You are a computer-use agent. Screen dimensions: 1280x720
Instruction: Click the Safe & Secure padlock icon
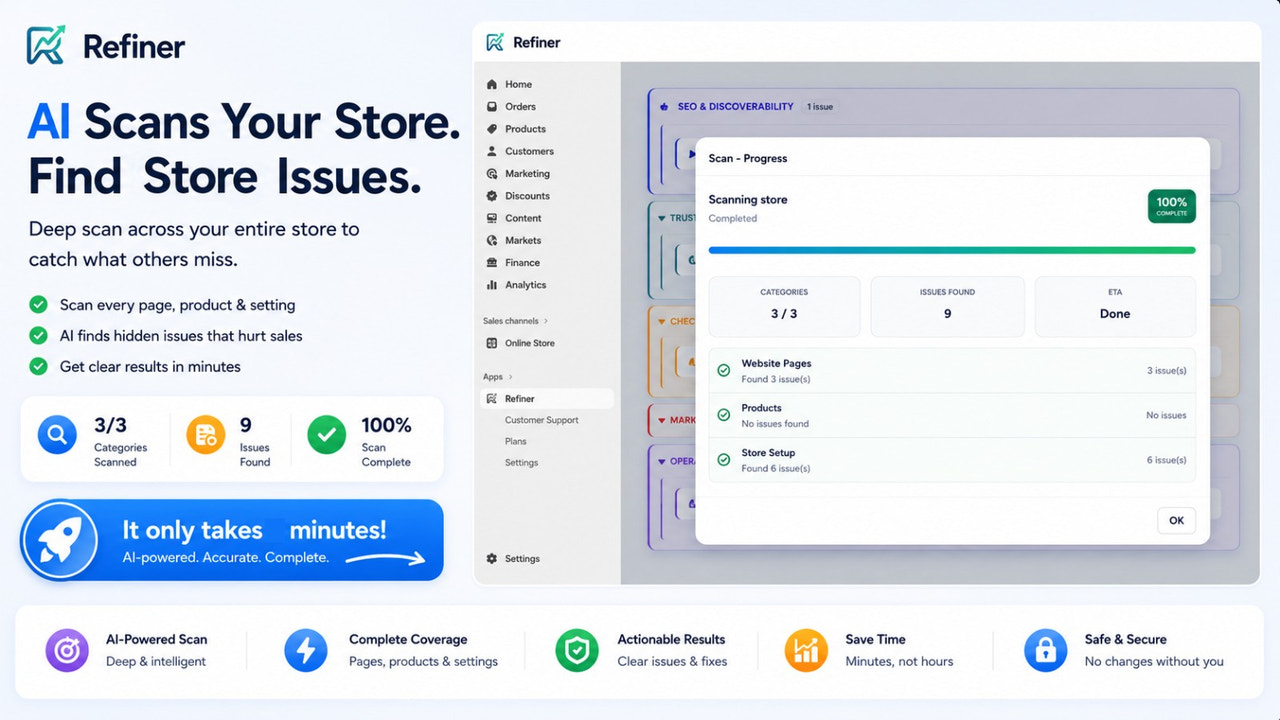[x=1045, y=651]
